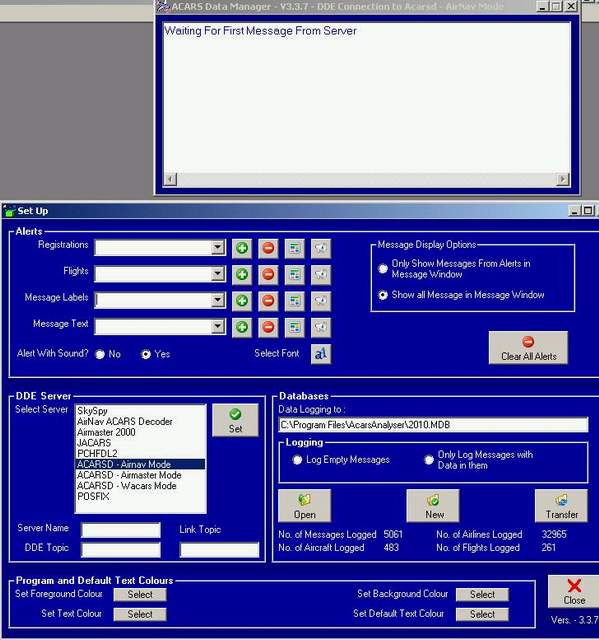Open Flights alert list icon
599x640 pixels.
(294, 274)
